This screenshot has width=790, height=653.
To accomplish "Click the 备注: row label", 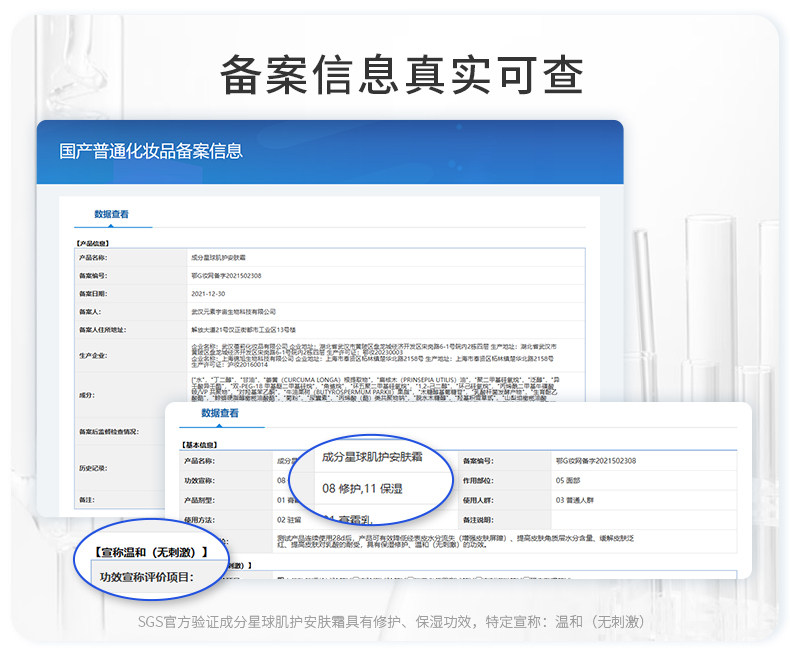I will [87, 500].
